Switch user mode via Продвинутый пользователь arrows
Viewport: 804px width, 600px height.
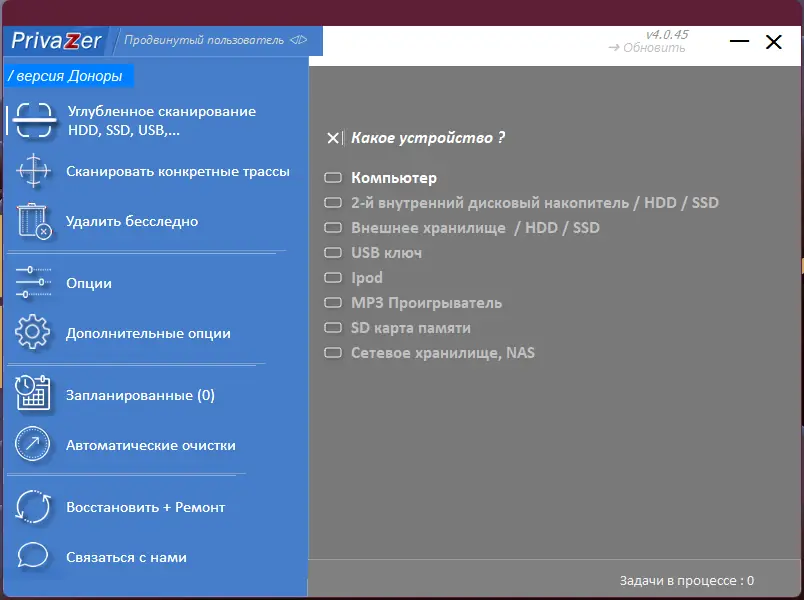pyautogui.click(x=298, y=40)
